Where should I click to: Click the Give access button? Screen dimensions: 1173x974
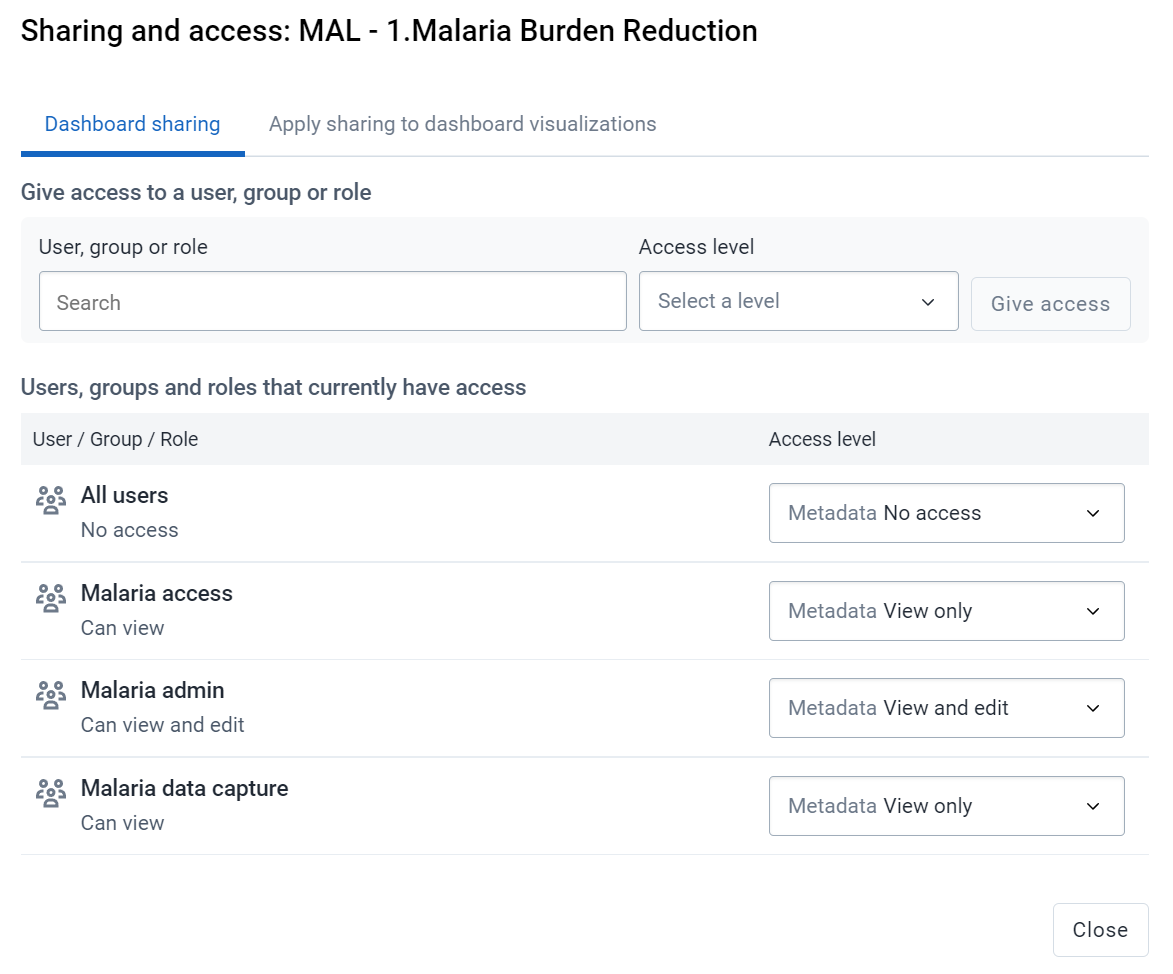[1050, 304]
